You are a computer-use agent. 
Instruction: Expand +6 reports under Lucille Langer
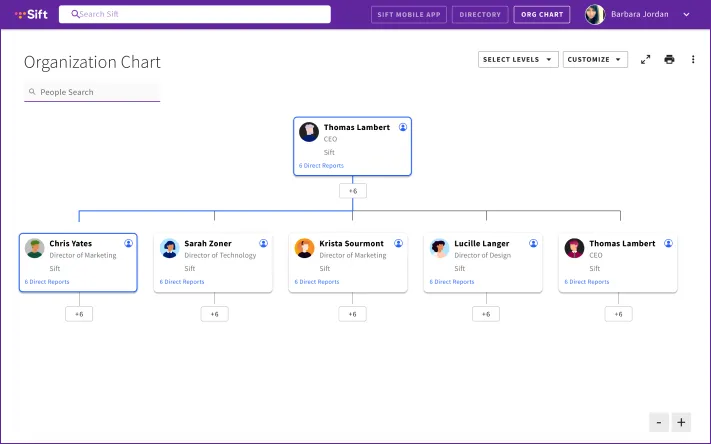click(x=486, y=314)
